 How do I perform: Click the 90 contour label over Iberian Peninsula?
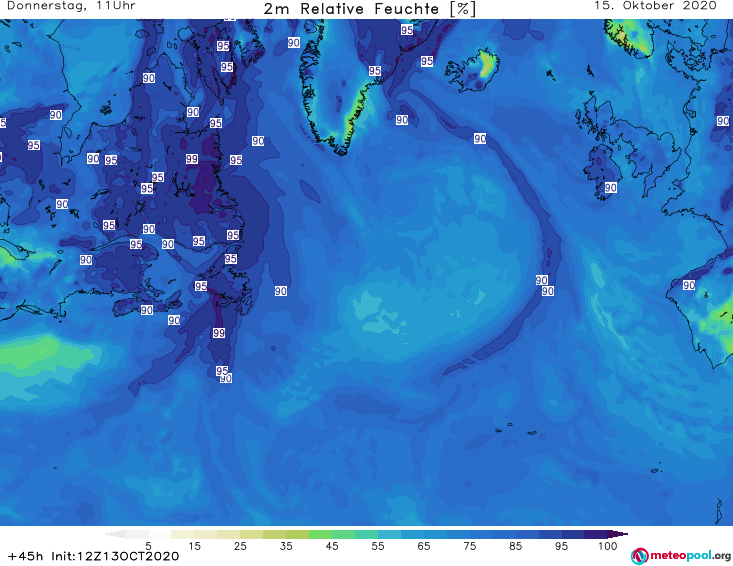[x=689, y=285]
